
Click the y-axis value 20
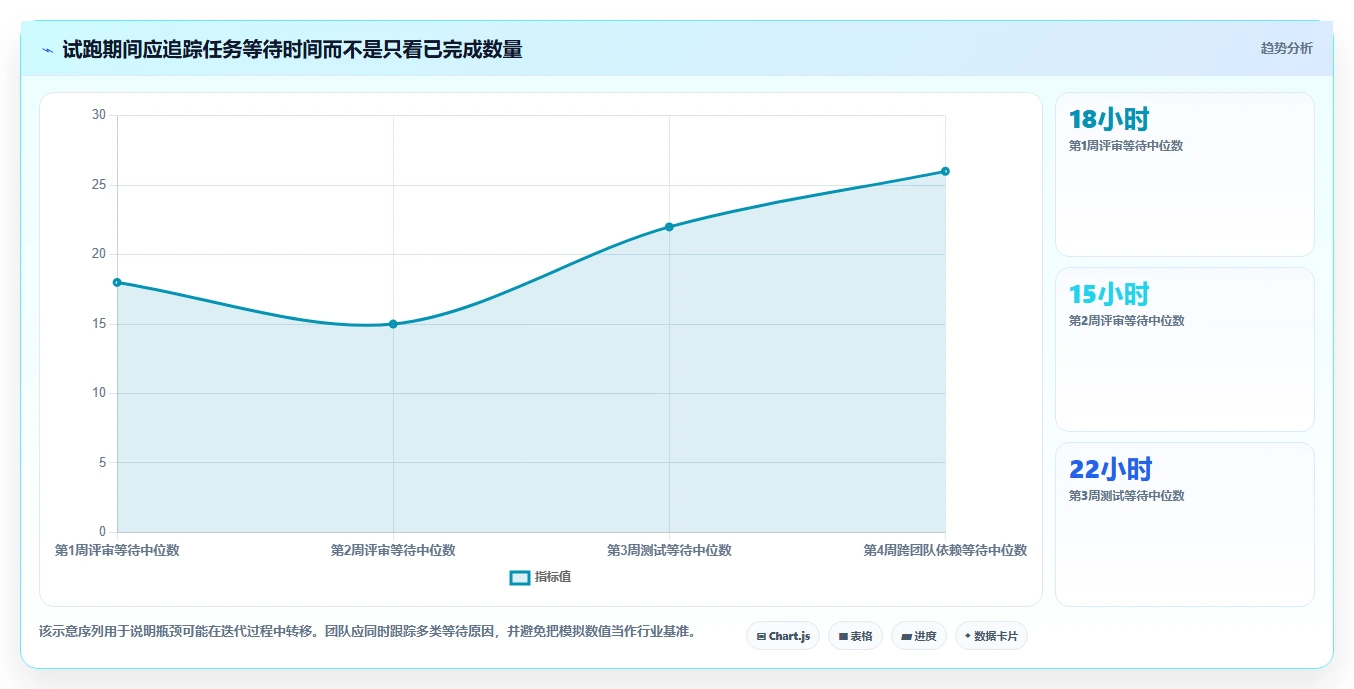point(98,254)
